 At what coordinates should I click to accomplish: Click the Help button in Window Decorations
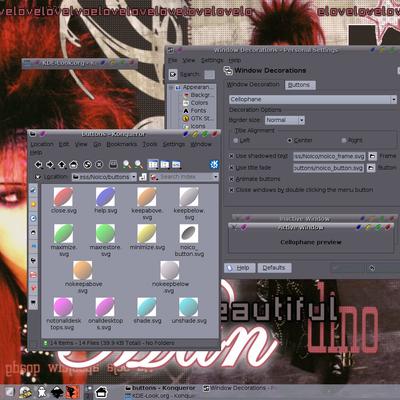[240, 268]
